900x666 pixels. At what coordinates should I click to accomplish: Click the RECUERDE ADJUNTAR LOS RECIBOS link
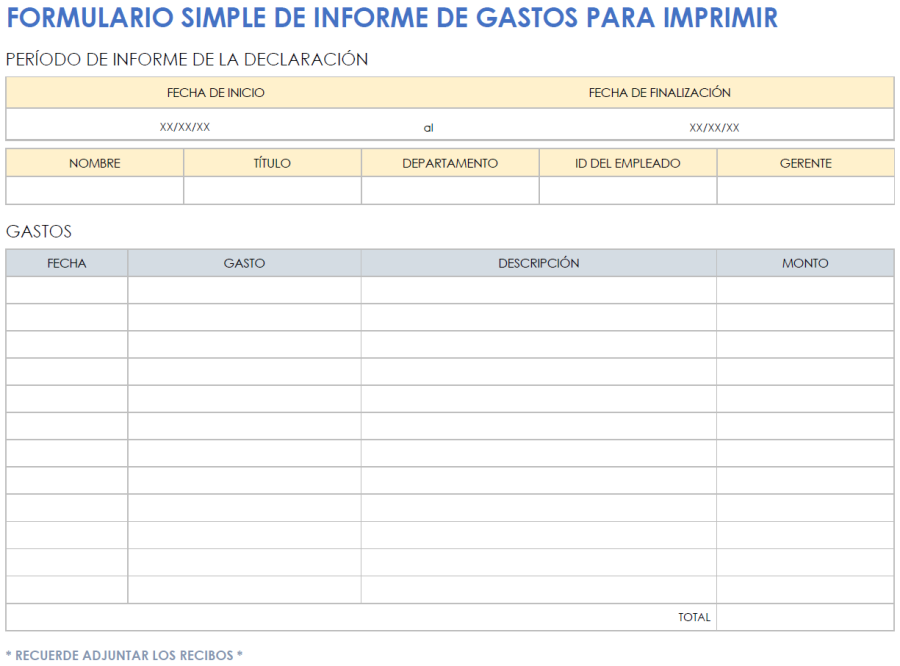pos(124,655)
